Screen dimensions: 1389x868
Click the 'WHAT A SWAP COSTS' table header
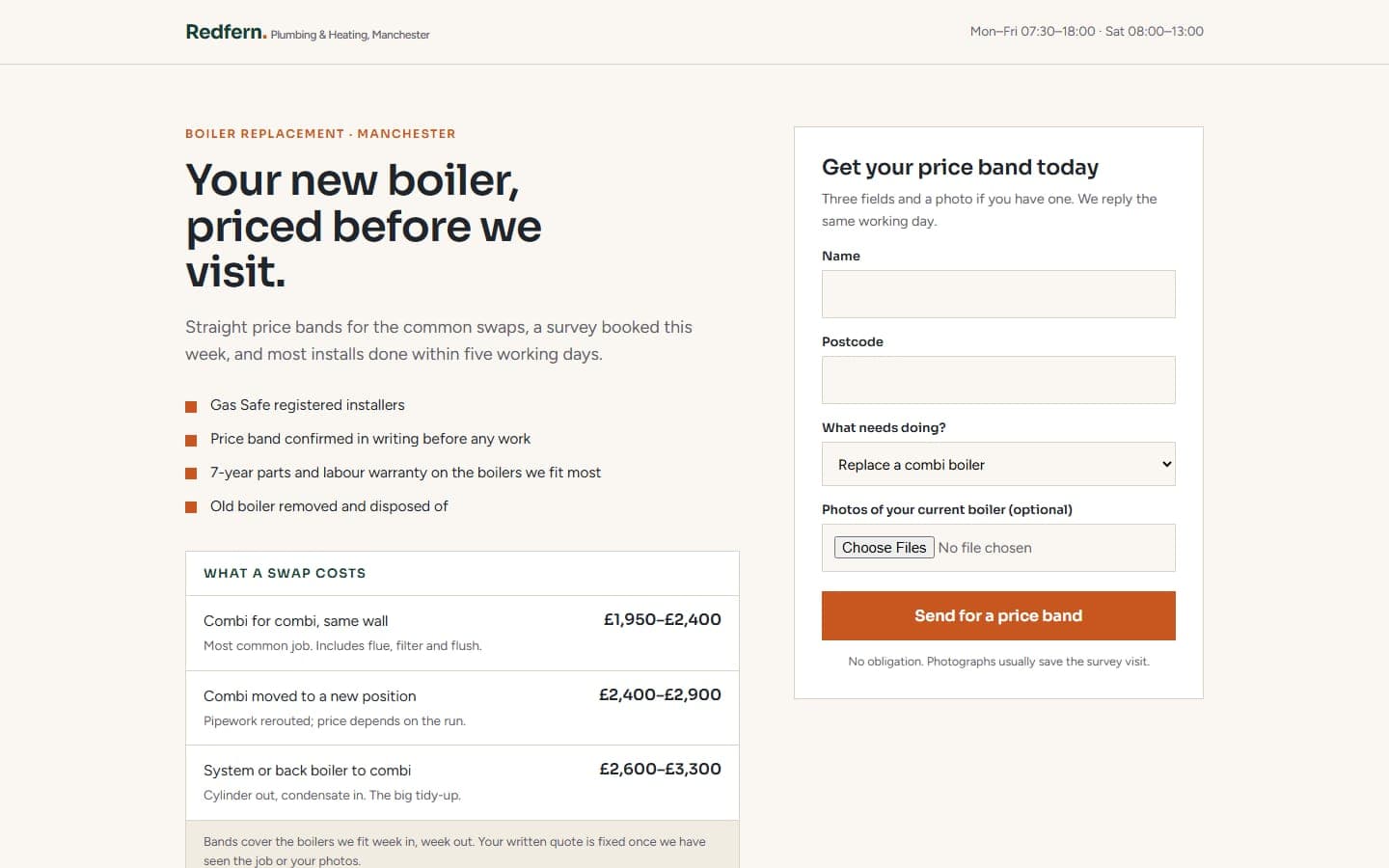[285, 573]
